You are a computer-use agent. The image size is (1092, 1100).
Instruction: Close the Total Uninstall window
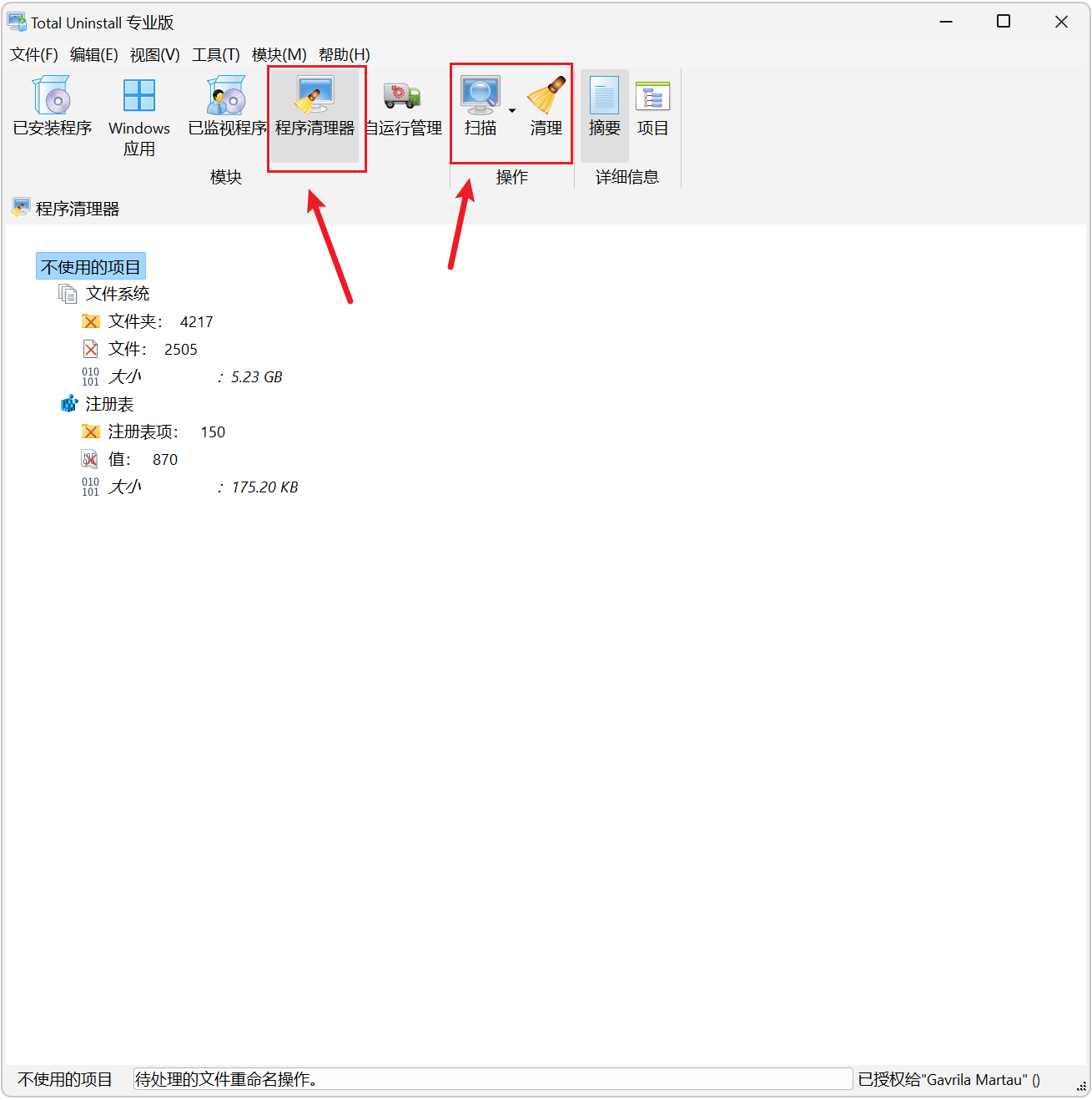(x=1061, y=22)
